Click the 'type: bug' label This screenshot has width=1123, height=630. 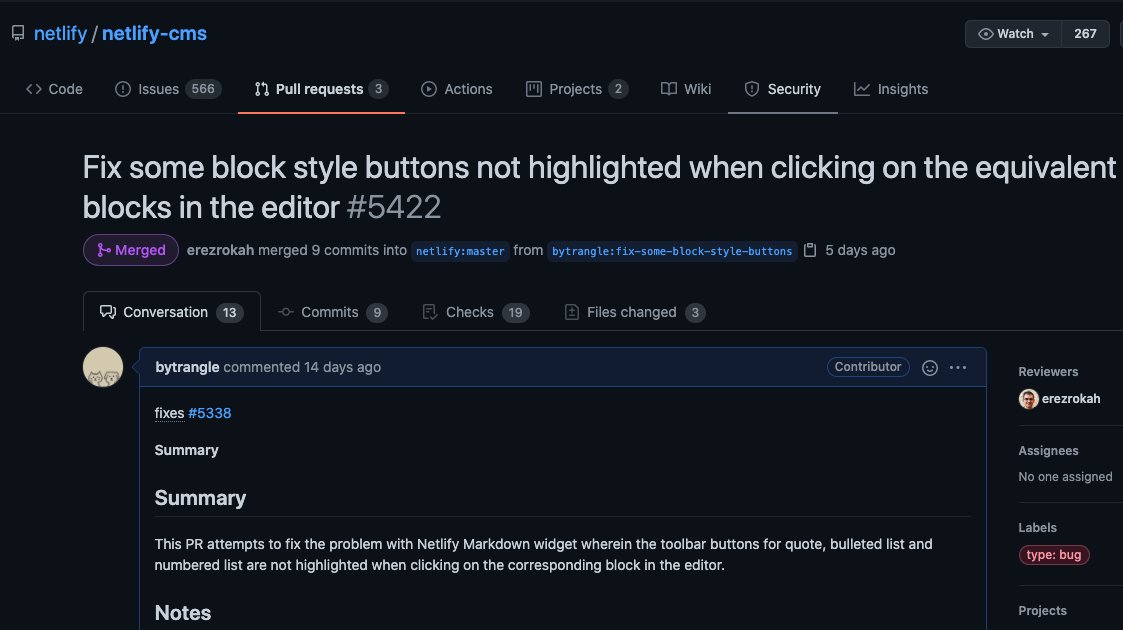pyautogui.click(x=1054, y=555)
